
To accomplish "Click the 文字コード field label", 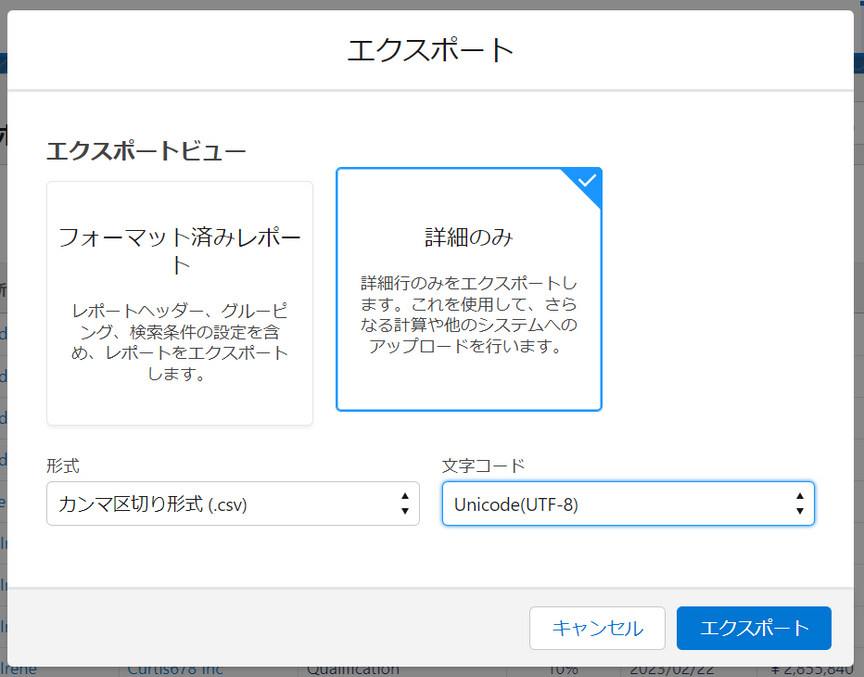I will [x=483, y=465].
